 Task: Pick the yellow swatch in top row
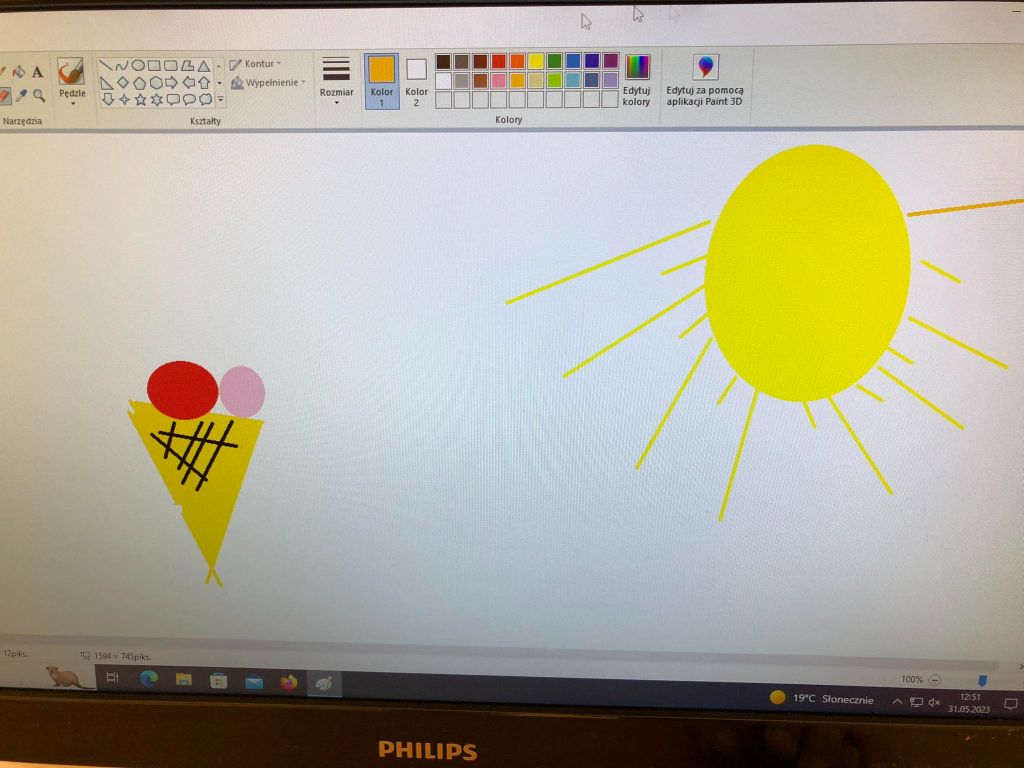536,61
